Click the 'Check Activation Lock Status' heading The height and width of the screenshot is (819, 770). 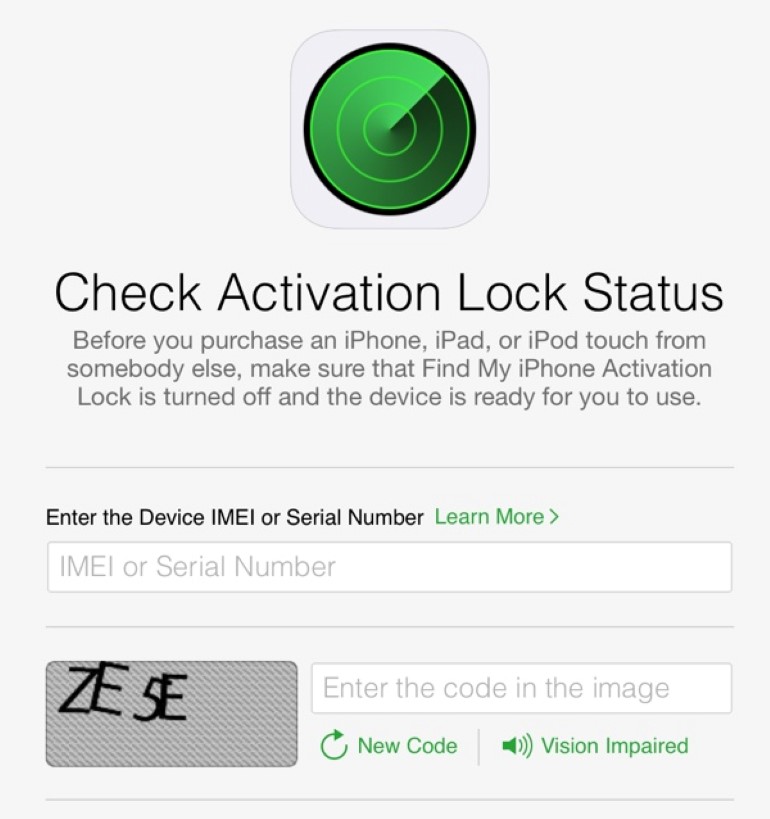(x=389, y=292)
